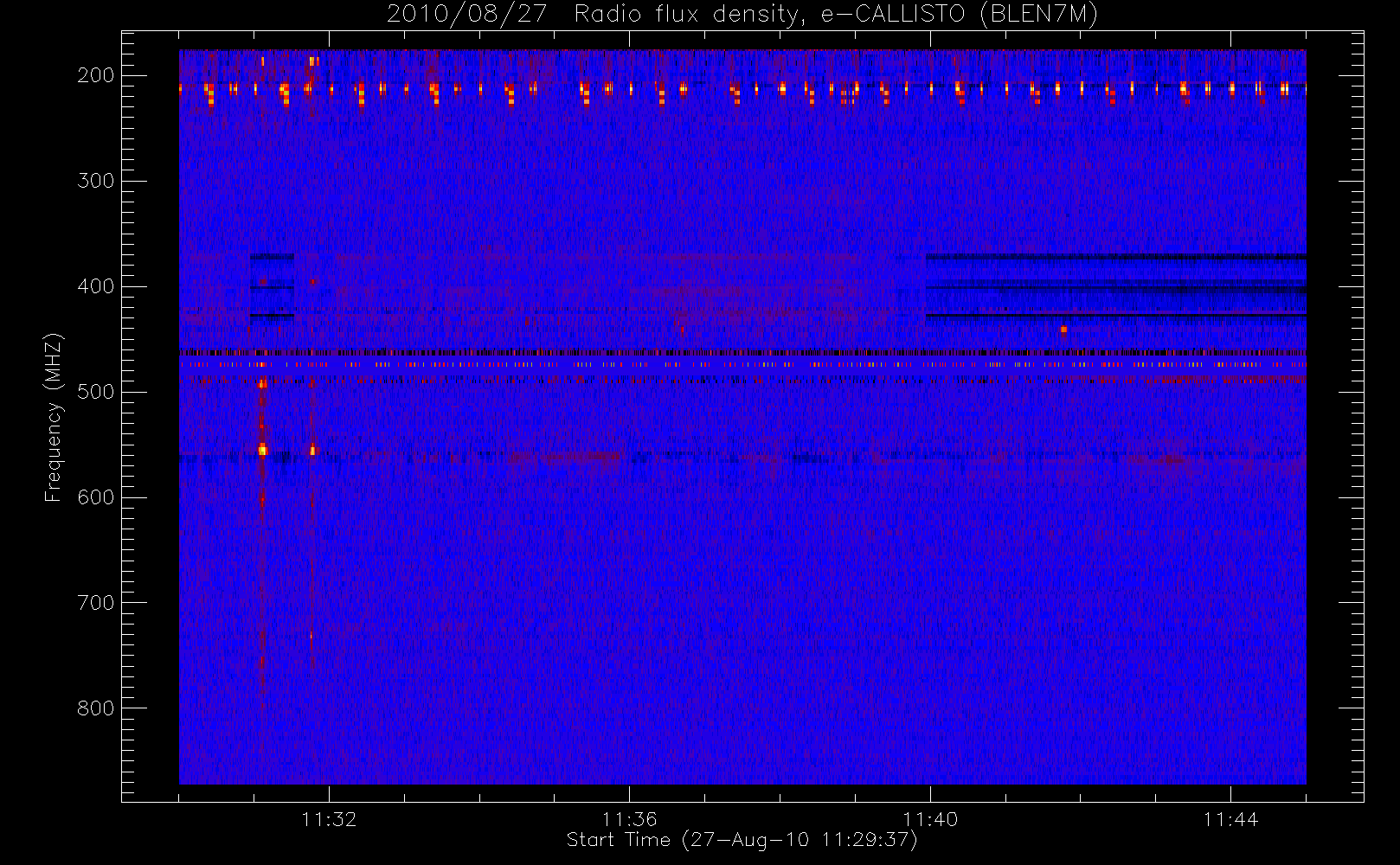The width and height of the screenshot is (1400, 865).
Task: Click the 200 frequency tick label
Action: [x=96, y=75]
